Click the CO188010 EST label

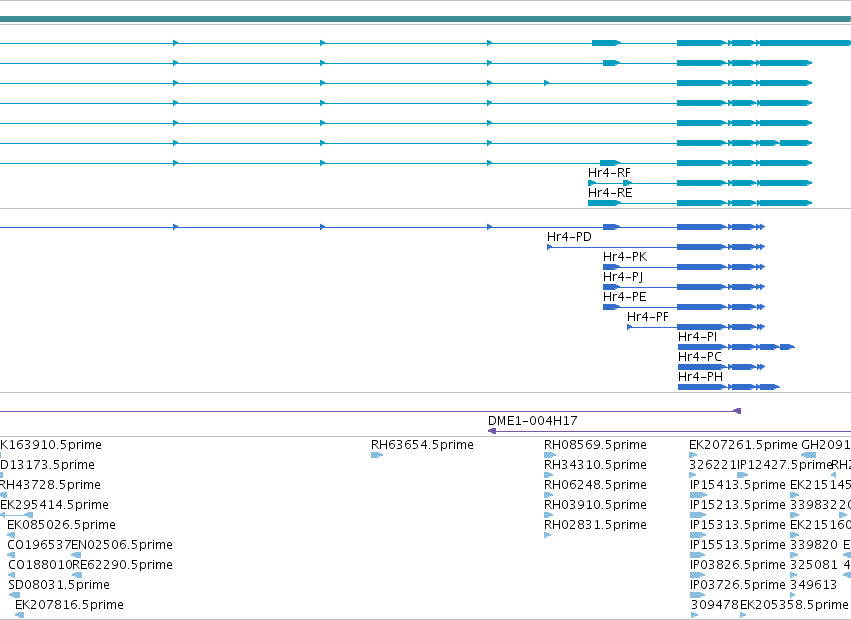coord(40,565)
